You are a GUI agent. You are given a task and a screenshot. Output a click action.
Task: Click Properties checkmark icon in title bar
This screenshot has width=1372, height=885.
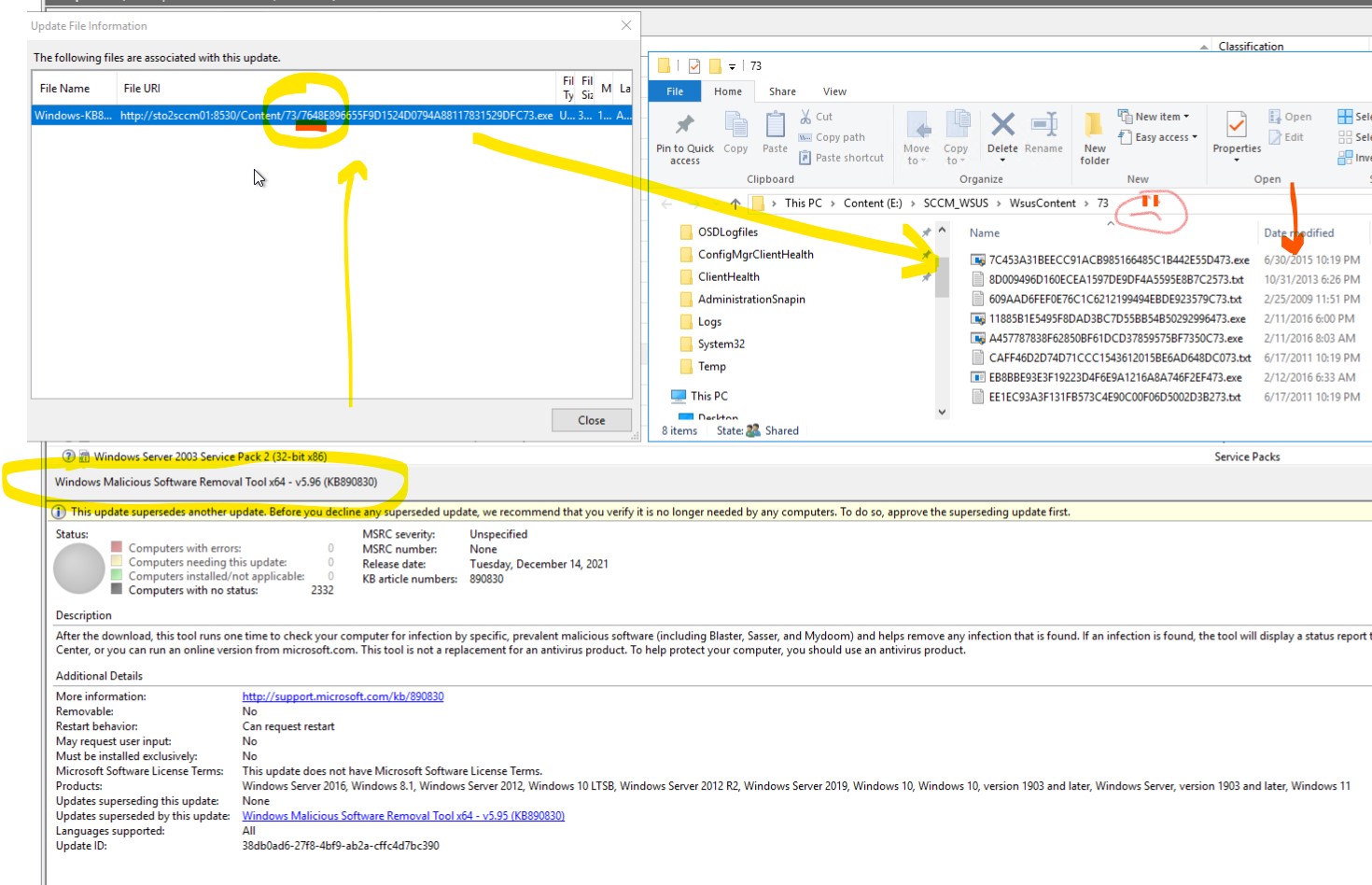(694, 66)
